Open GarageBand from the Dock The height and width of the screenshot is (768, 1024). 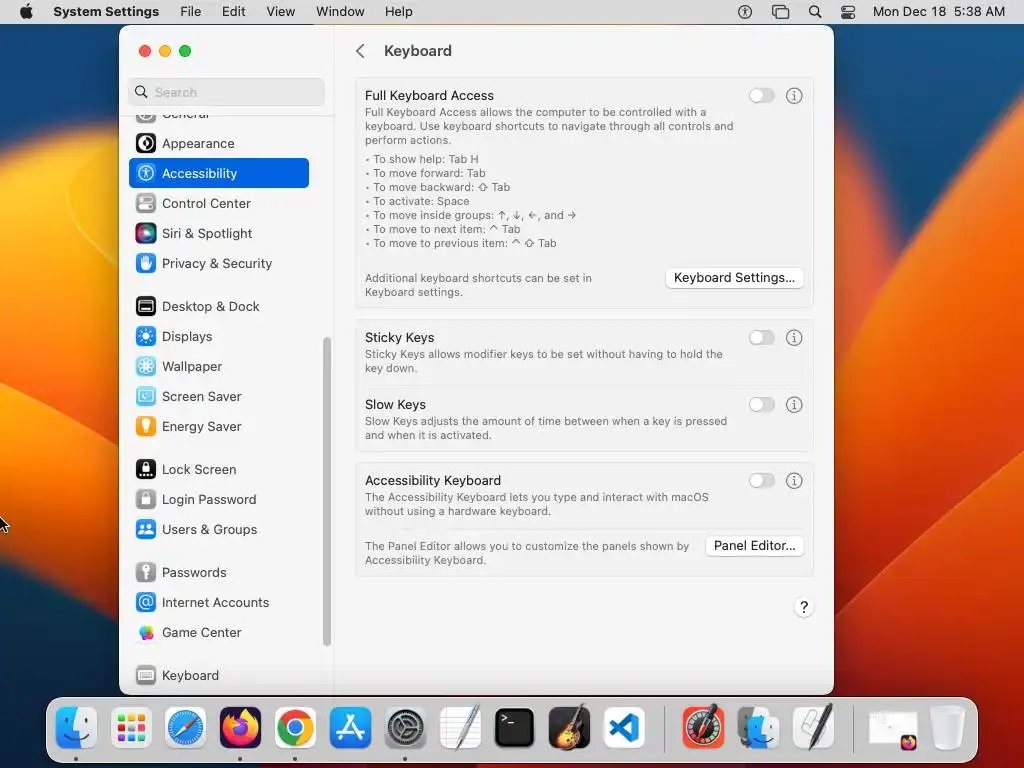(569, 728)
